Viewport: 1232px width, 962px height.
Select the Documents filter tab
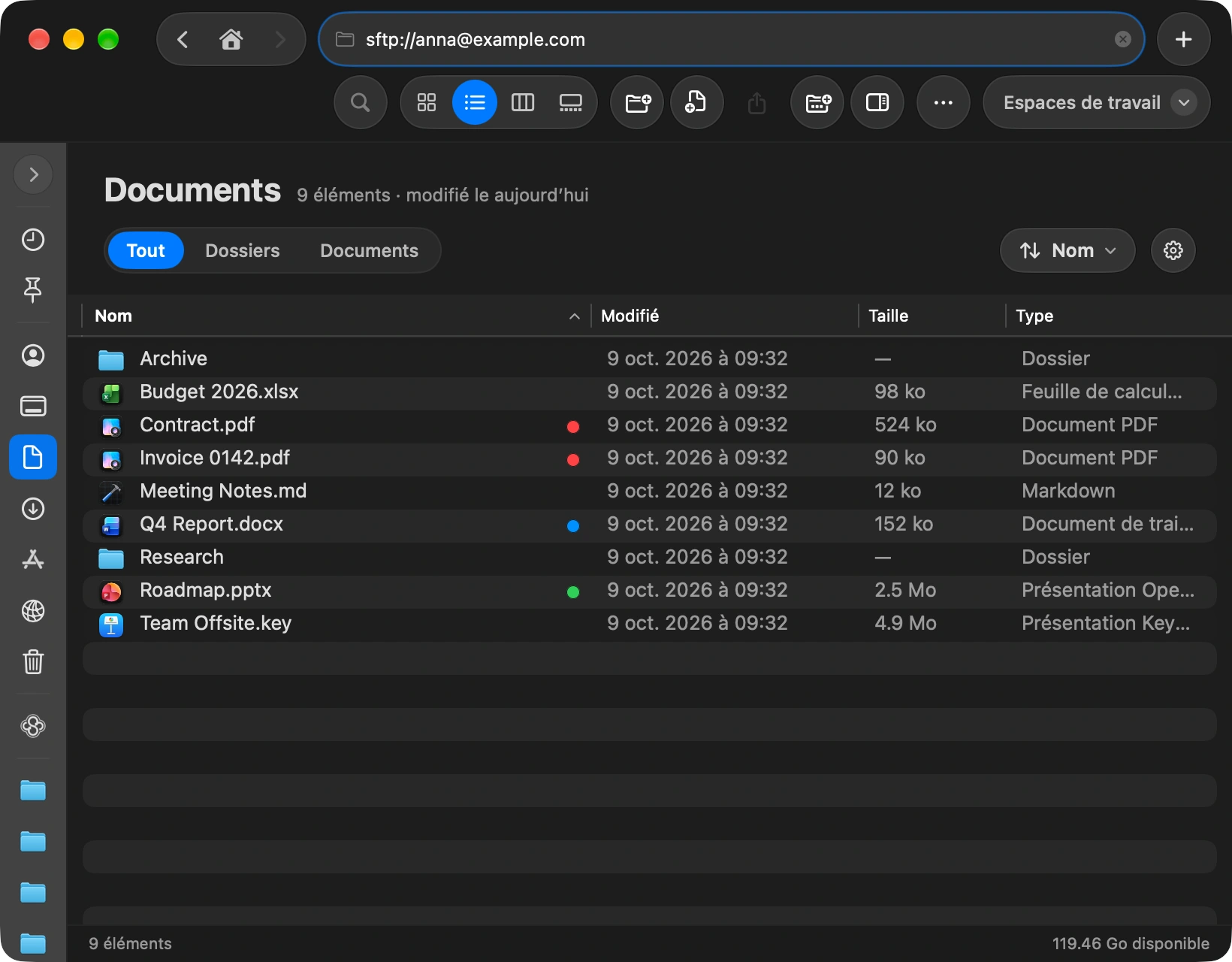[369, 250]
